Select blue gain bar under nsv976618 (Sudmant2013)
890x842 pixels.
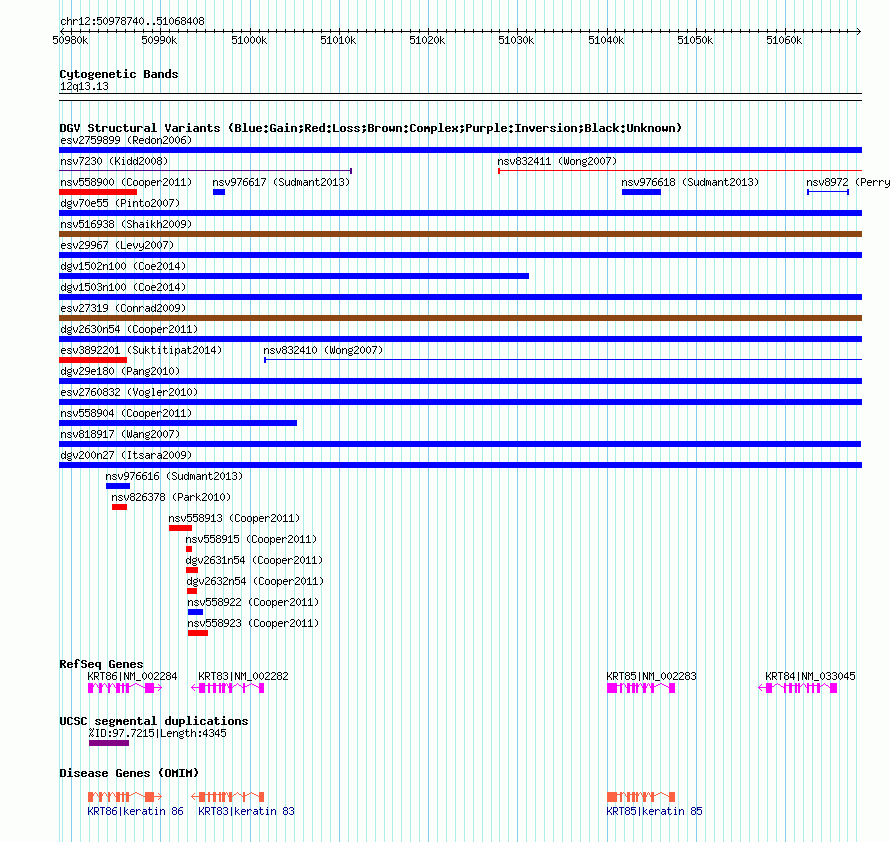pyautogui.click(x=641, y=192)
